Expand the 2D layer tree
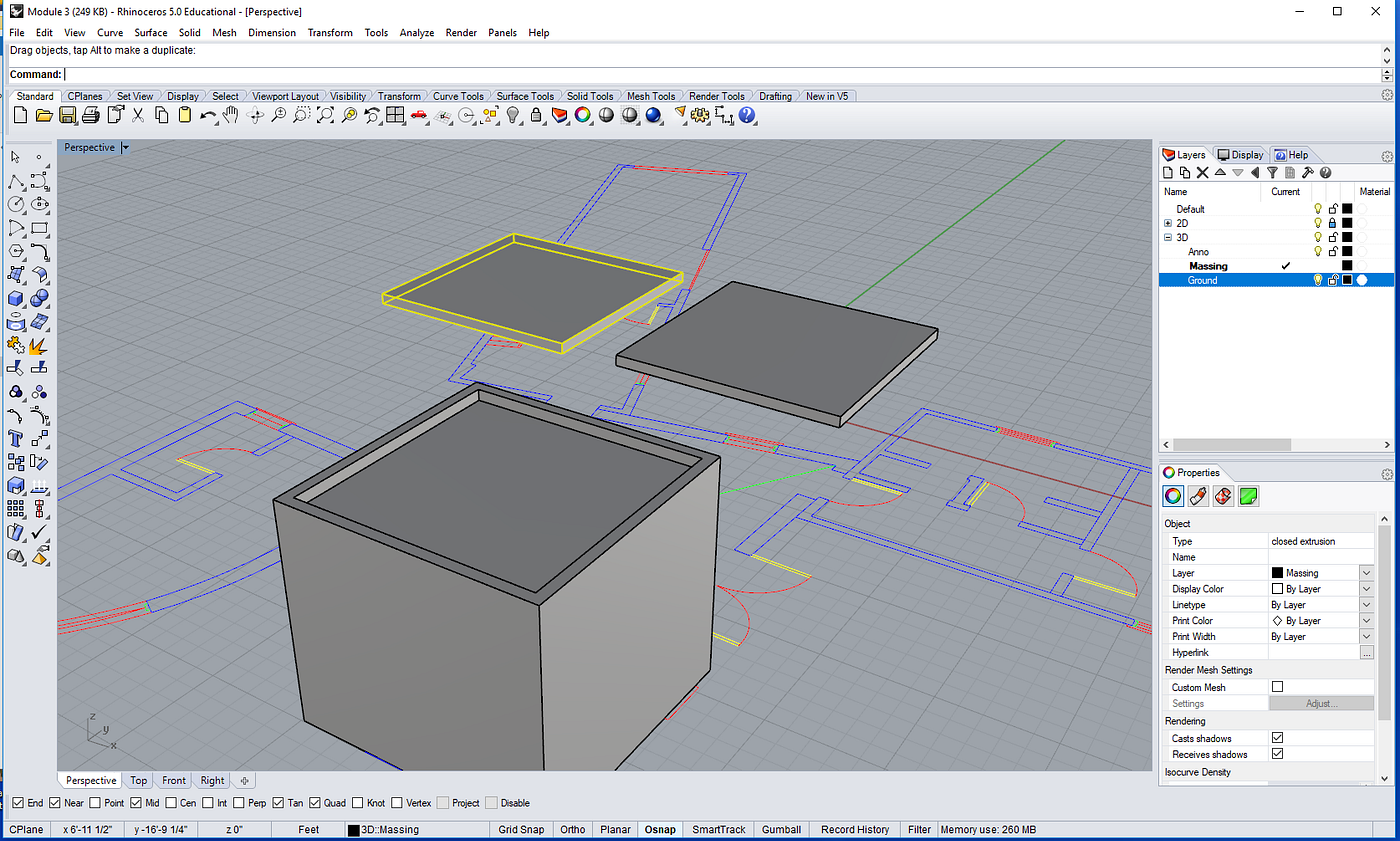 point(1168,223)
